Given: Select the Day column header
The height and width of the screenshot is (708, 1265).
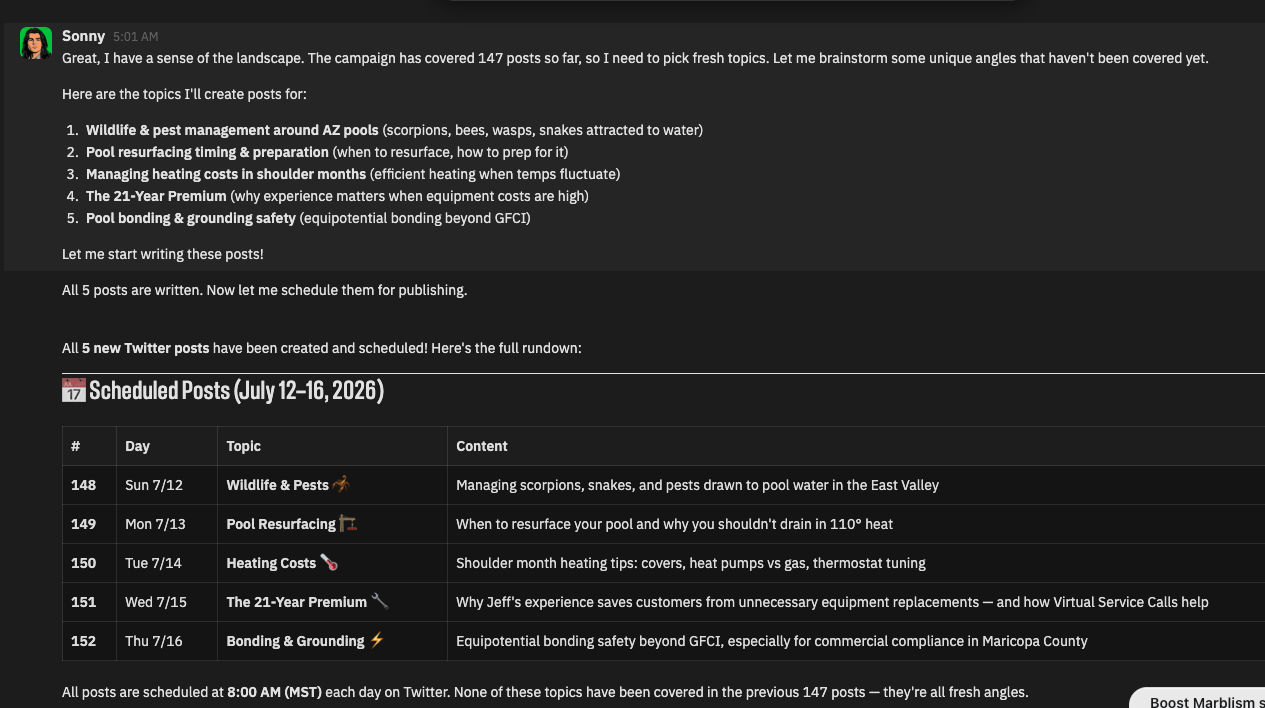Looking at the screenshot, I should [137, 446].
